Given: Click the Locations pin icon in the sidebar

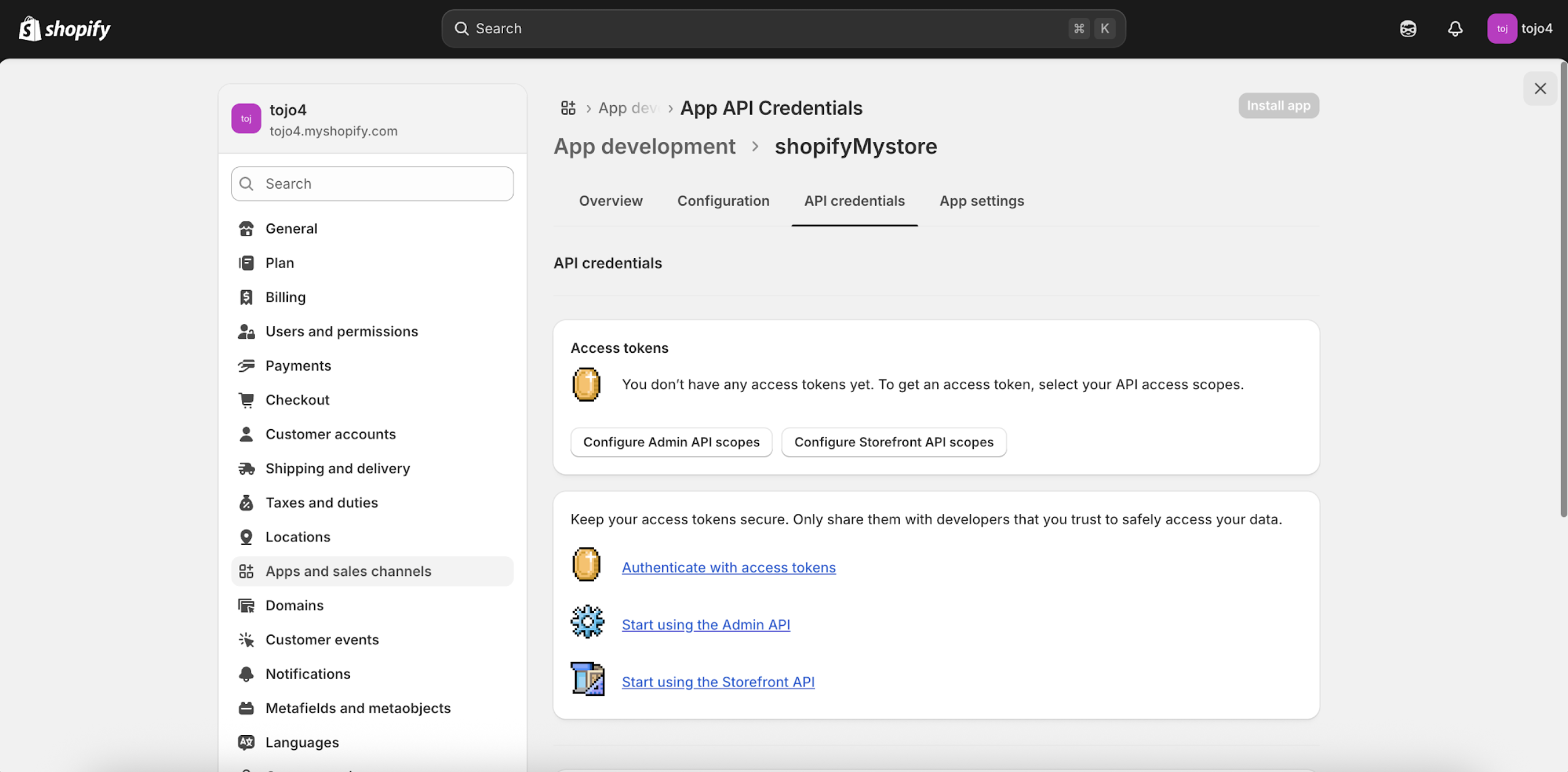Looking at the screenshot, I should coord(246,537).
